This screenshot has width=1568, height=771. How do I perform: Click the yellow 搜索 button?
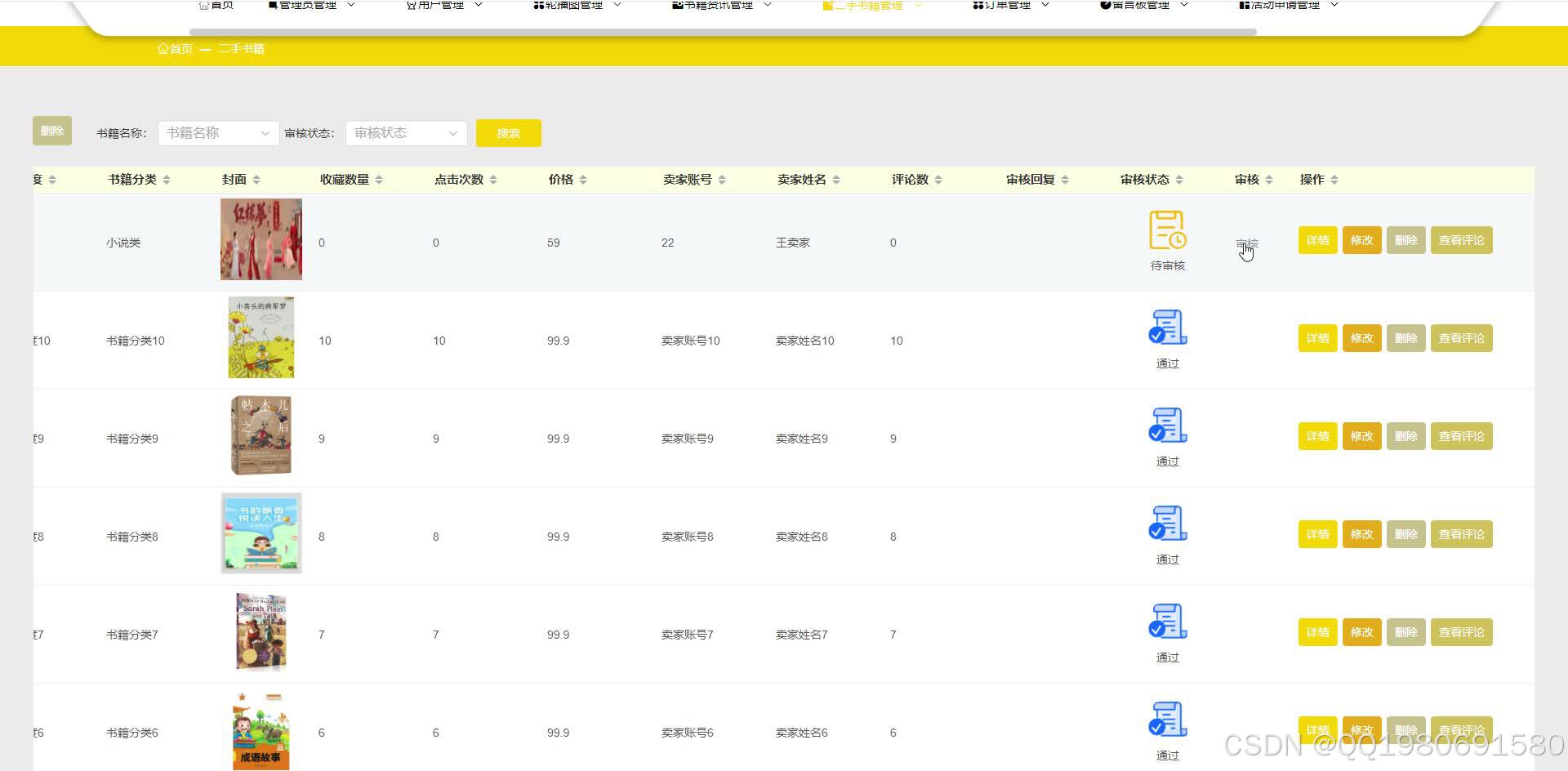point(508,133)
